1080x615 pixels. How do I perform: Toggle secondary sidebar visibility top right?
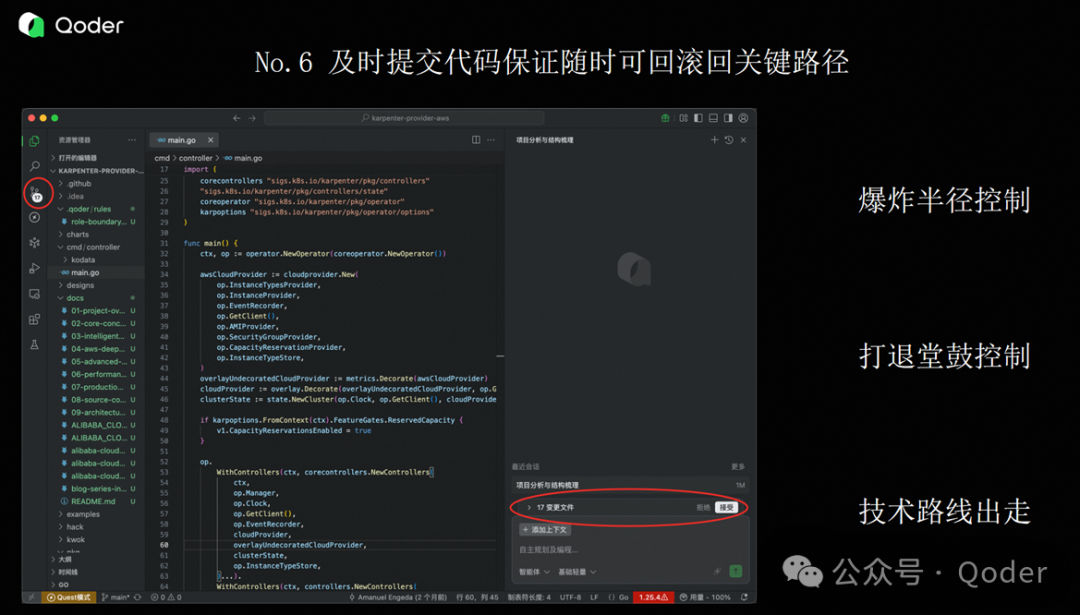point(728,118)
